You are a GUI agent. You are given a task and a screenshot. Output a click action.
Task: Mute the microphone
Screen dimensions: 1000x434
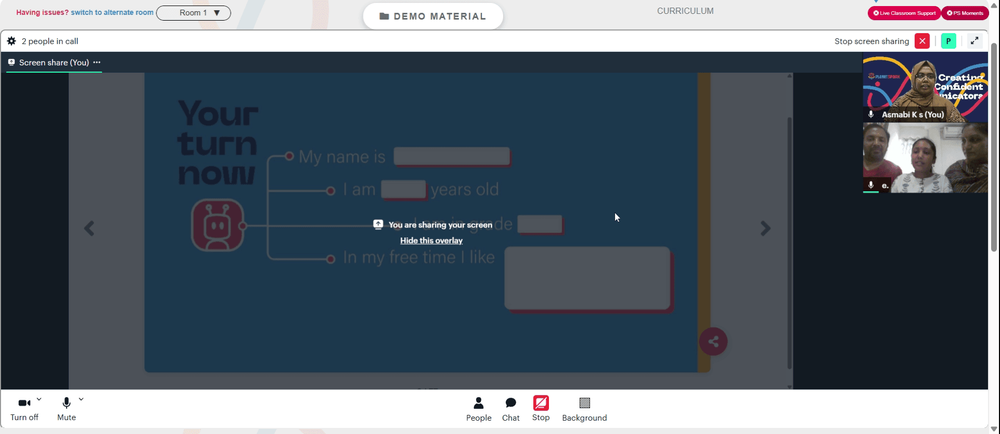[x=66, y=409]
